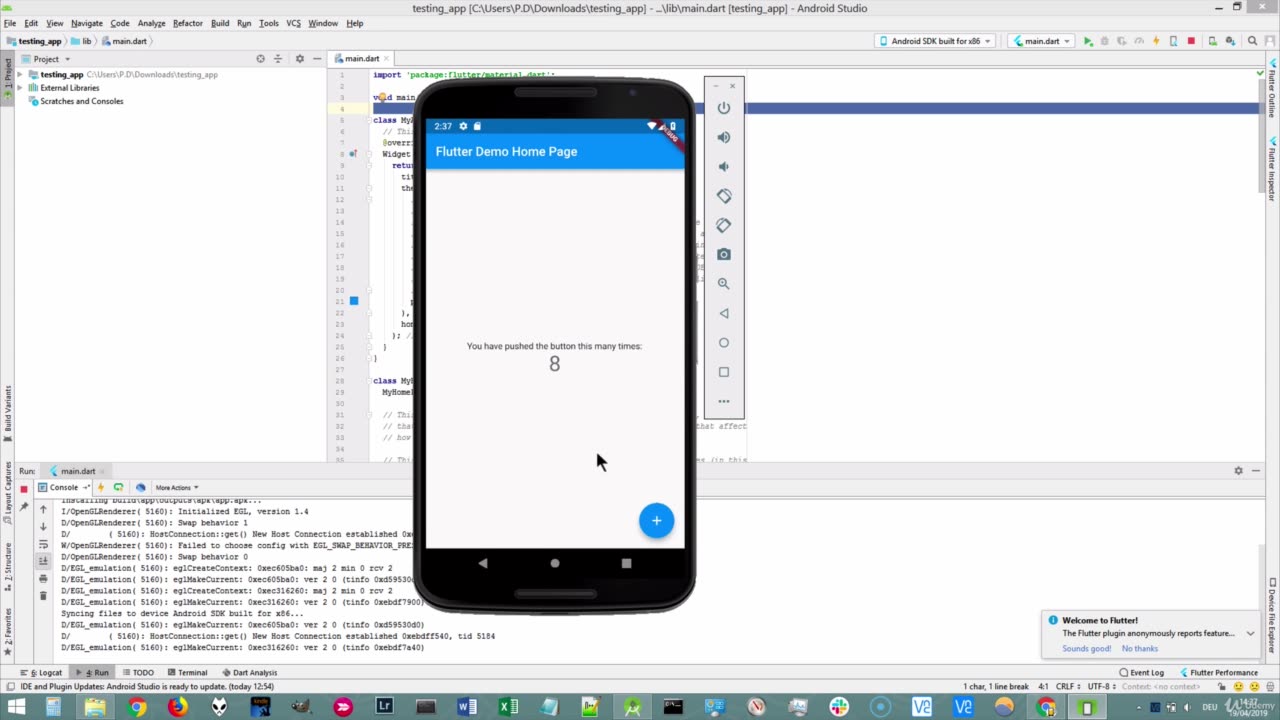Stop the process in Run panel
Image resolution: width=1280 pixels, height=720 pixels.
[x=24, y=489]
